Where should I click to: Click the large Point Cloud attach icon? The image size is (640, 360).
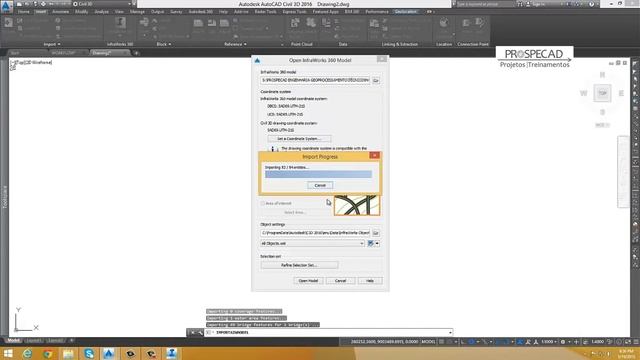point(295,23)
